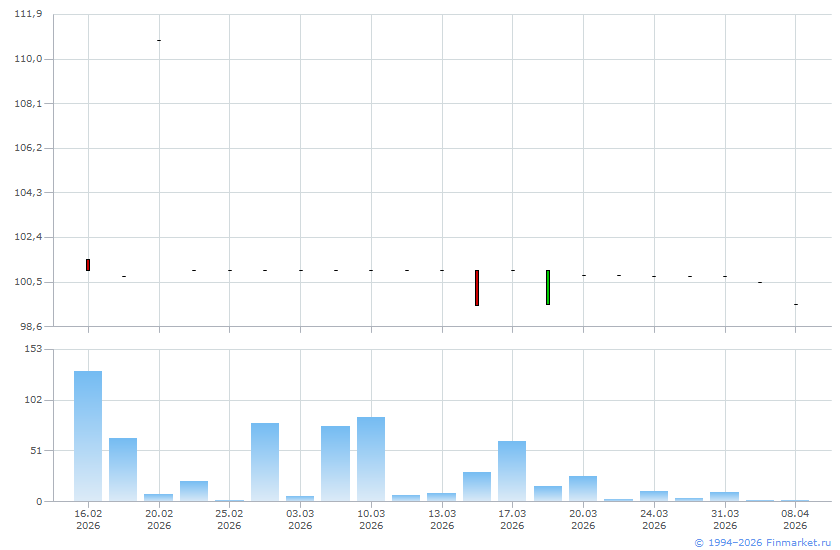Pick the volume bar at 24.03

654,495
